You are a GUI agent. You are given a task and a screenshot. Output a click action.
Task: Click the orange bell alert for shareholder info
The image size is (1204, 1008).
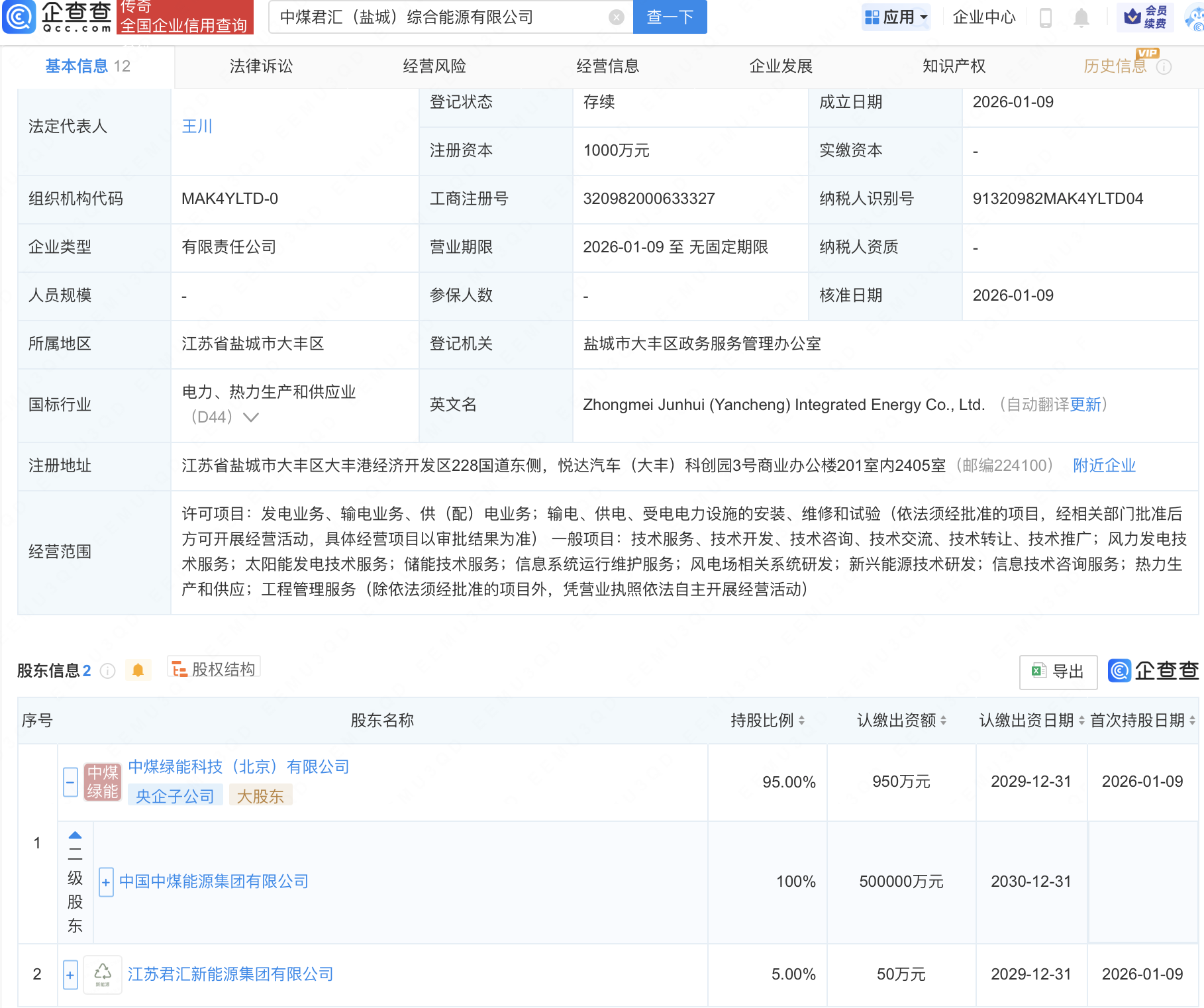138,670
